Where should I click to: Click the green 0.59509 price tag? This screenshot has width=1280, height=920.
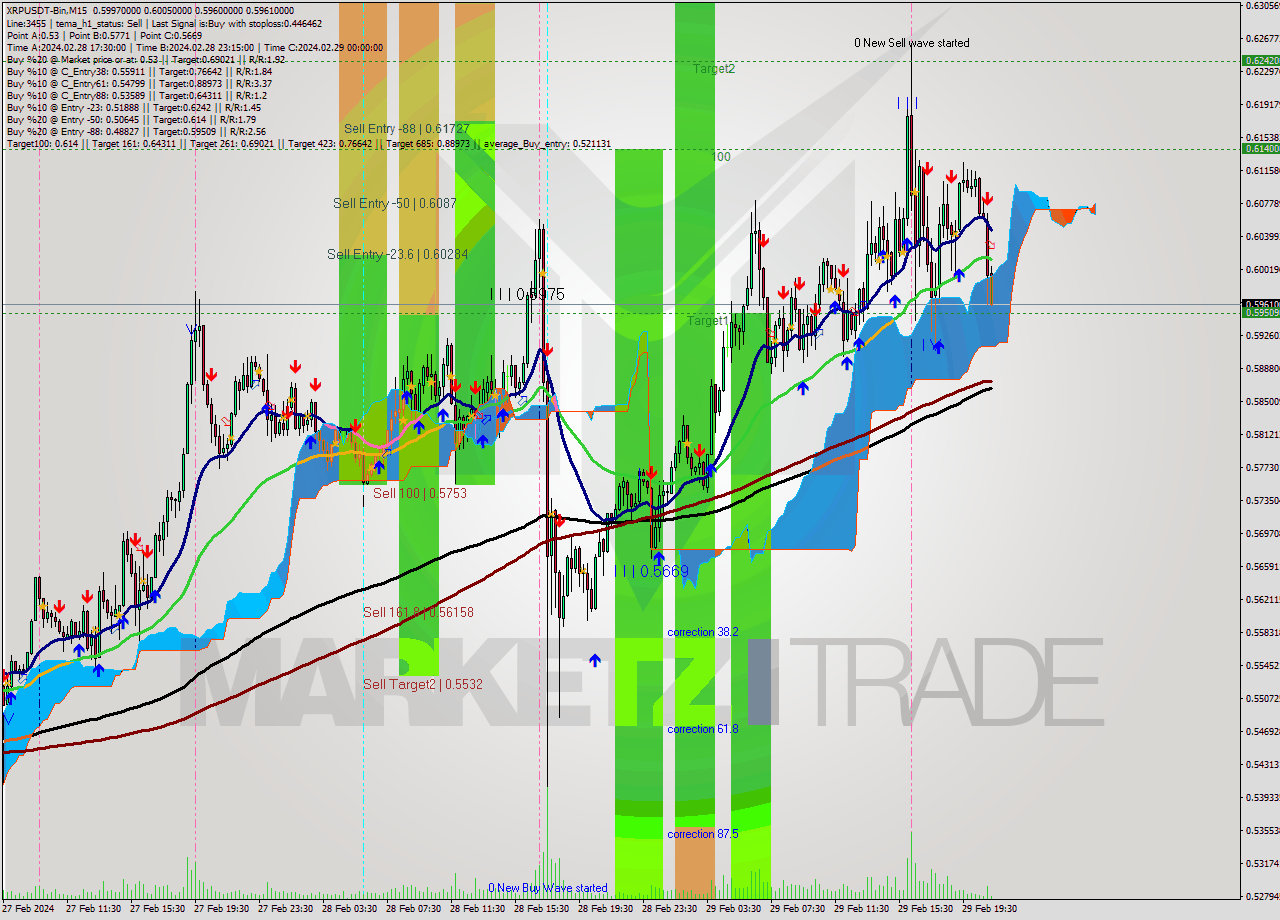click(x=1260, y=312)
